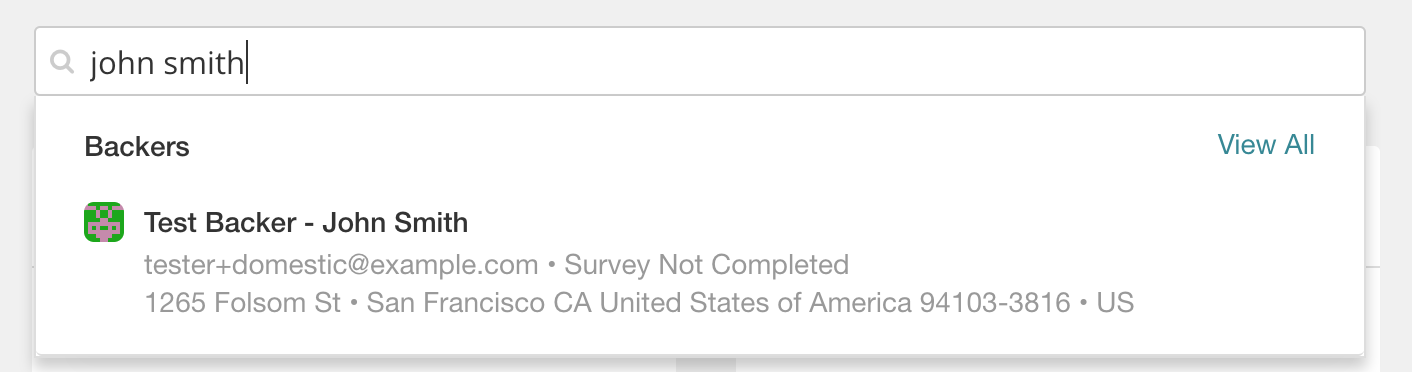Viewport: 1412px width, 372px height.
Task: Click the Backers section heading
Action: [137, 147]
